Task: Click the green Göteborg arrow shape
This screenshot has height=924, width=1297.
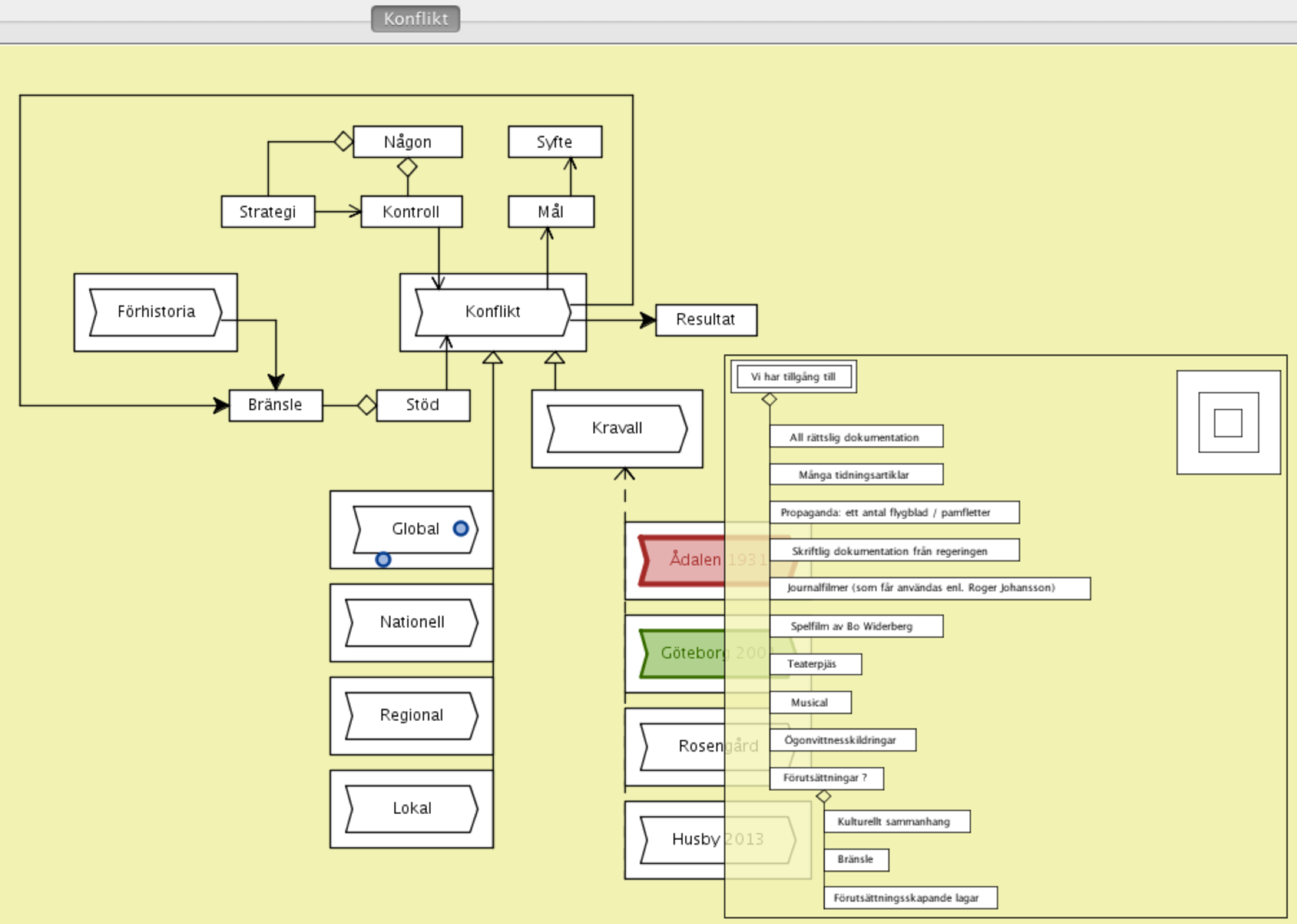Action: coord(683,653)
